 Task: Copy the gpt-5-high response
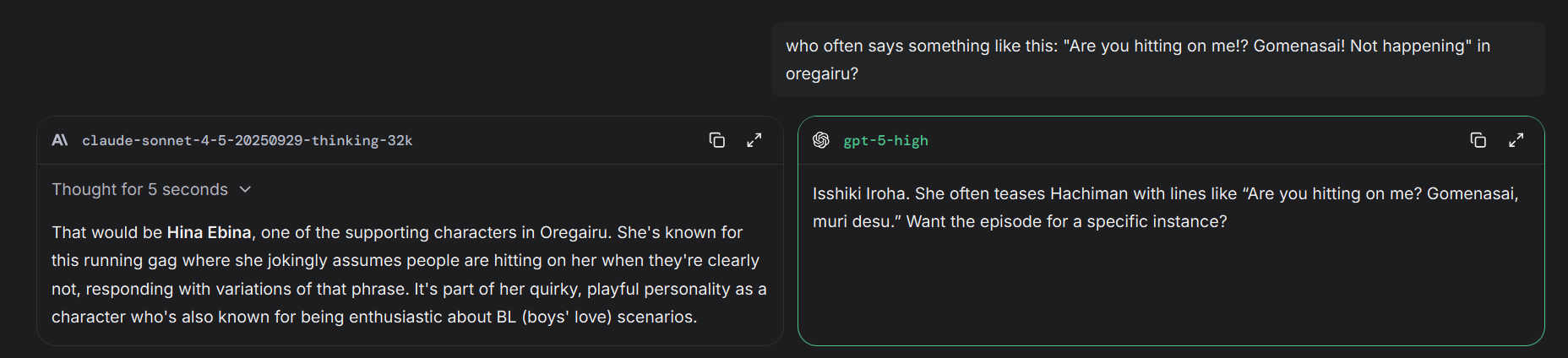point(1478,140)
